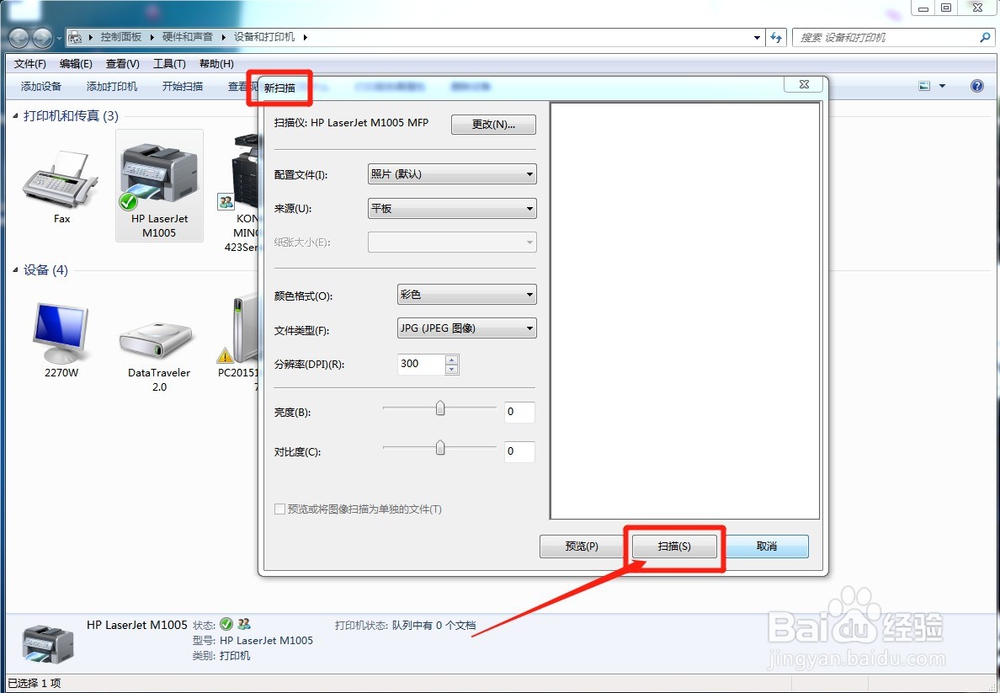
Task: Open the 帮助(H) menu
Action: (216, 64)
